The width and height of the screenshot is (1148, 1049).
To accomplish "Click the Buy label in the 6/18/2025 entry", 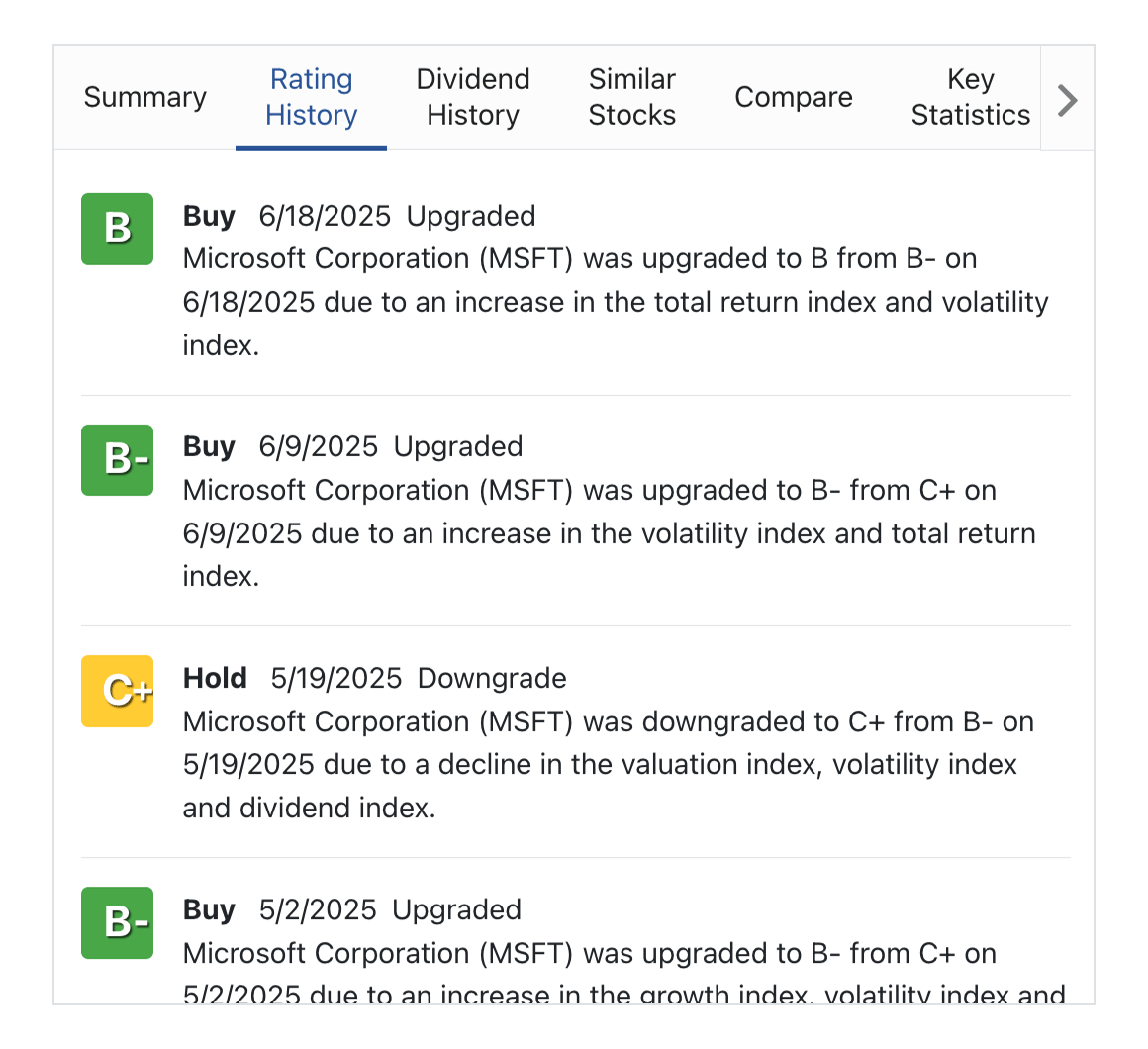I will (209, 216).
